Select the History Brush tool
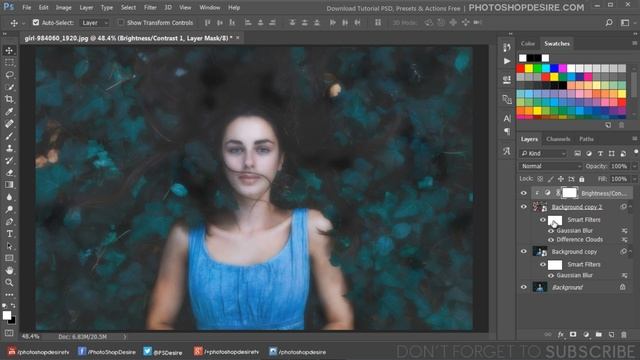 9,160
